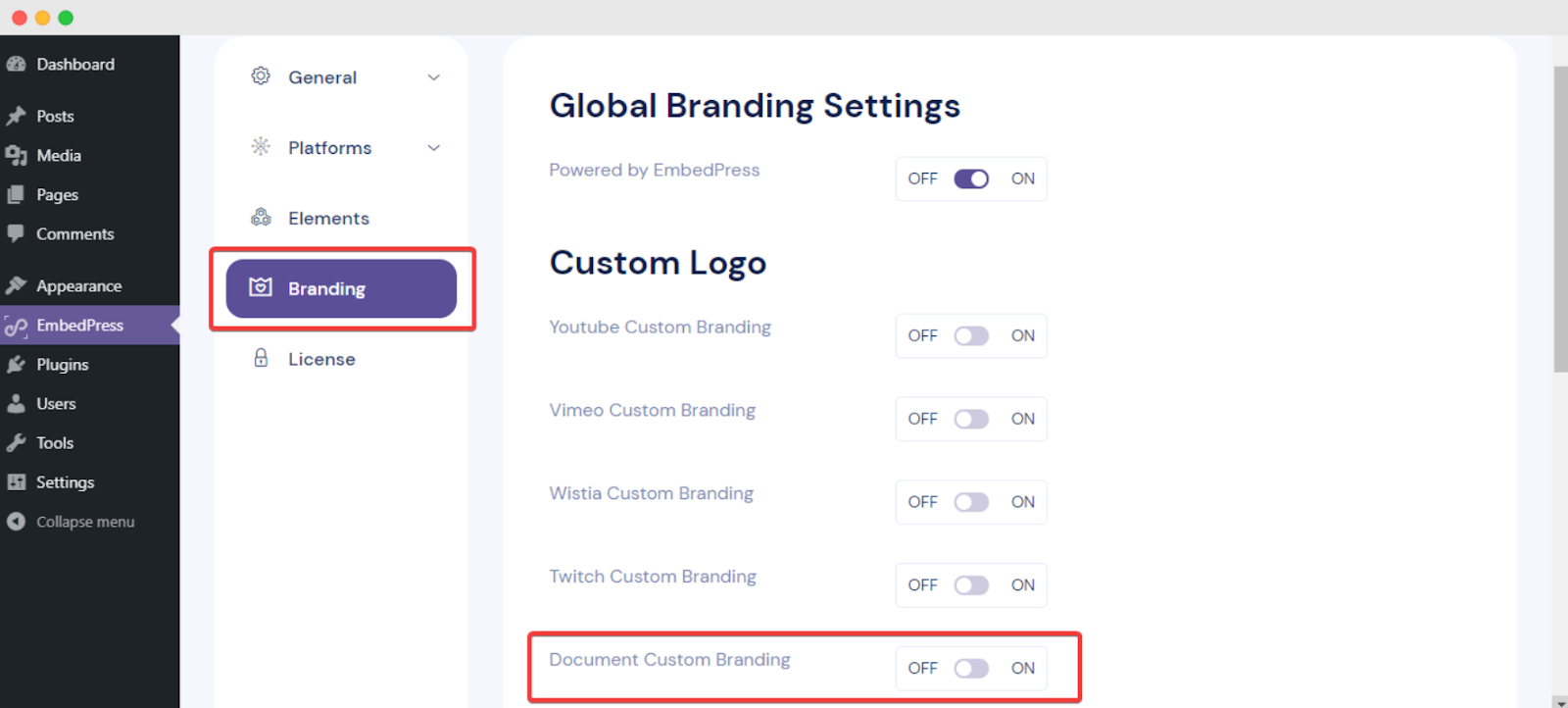The width and height of the screenshot is (1568, 708).
Task: Click the Appearance paintbrush icon
Action: click(x=16, y=285)
